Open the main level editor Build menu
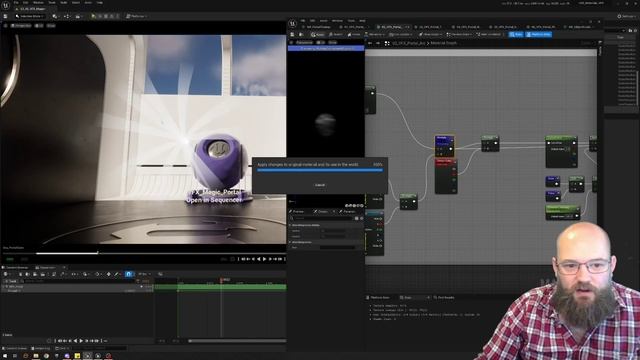This screenshot has width=640, height=360. [x=64, y=2]
